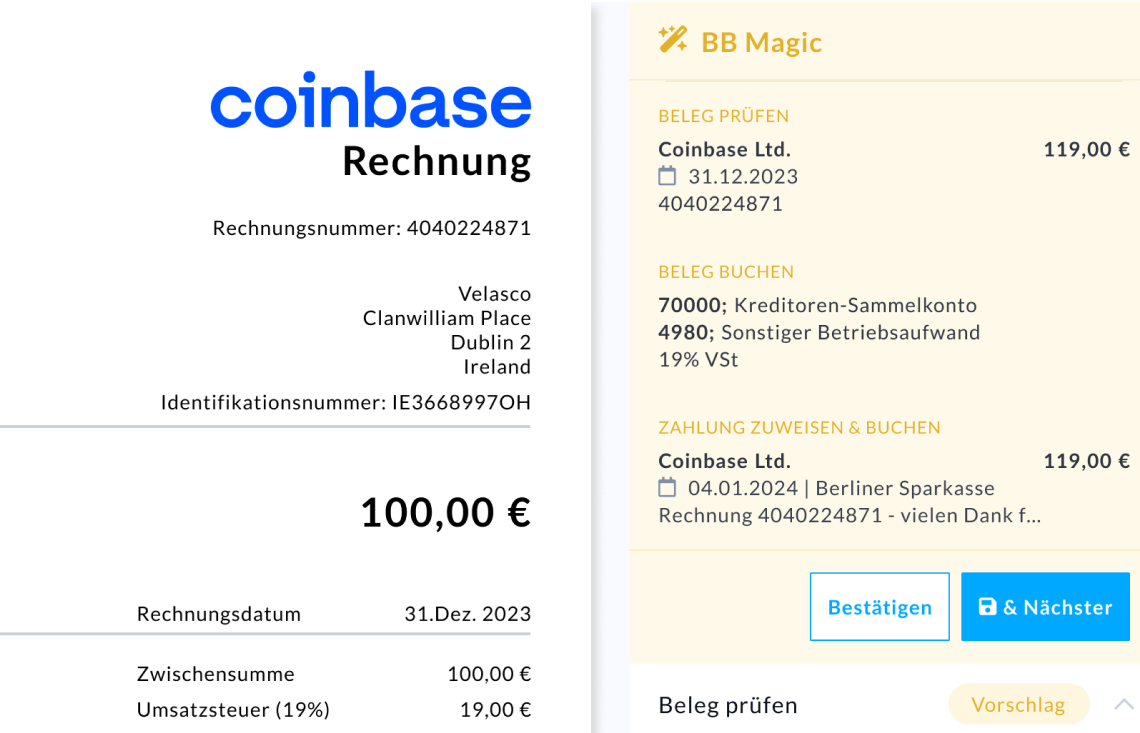The width and height of the screenshot is (1140, 733).
Task: Select account 70000 Kreditoren-Sammelkonto line
Action: (817, 305)
